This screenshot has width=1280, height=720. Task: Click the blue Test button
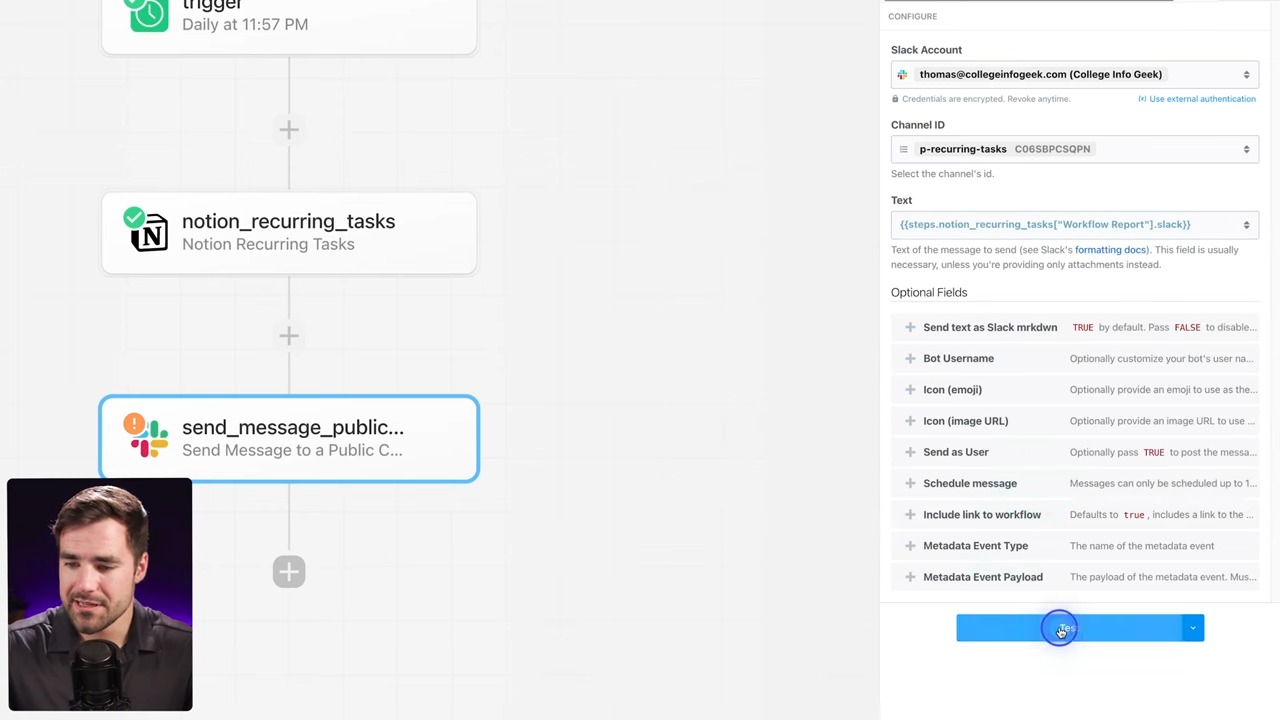(1068, 628)
